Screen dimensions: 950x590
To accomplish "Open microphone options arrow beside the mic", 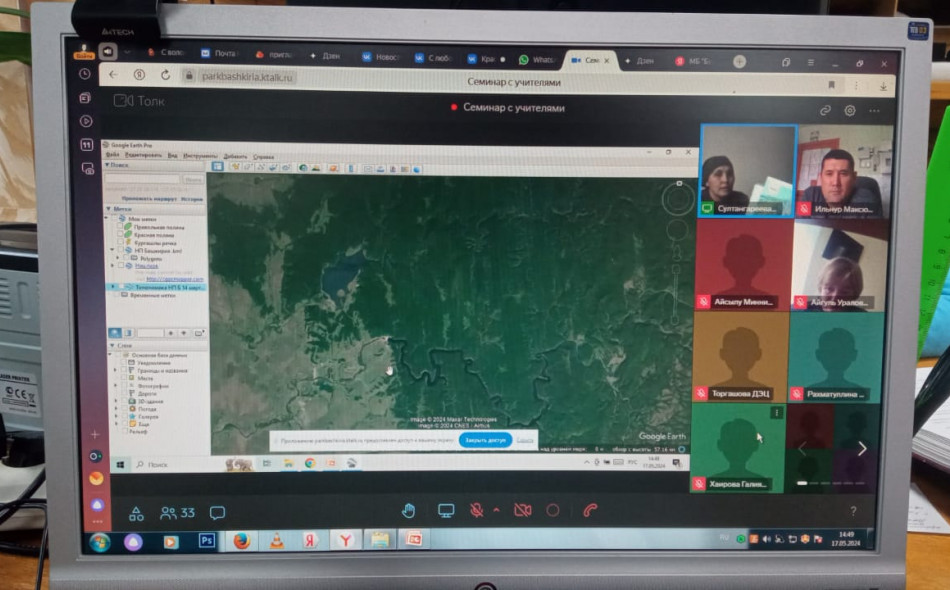I will click(496, 510).
